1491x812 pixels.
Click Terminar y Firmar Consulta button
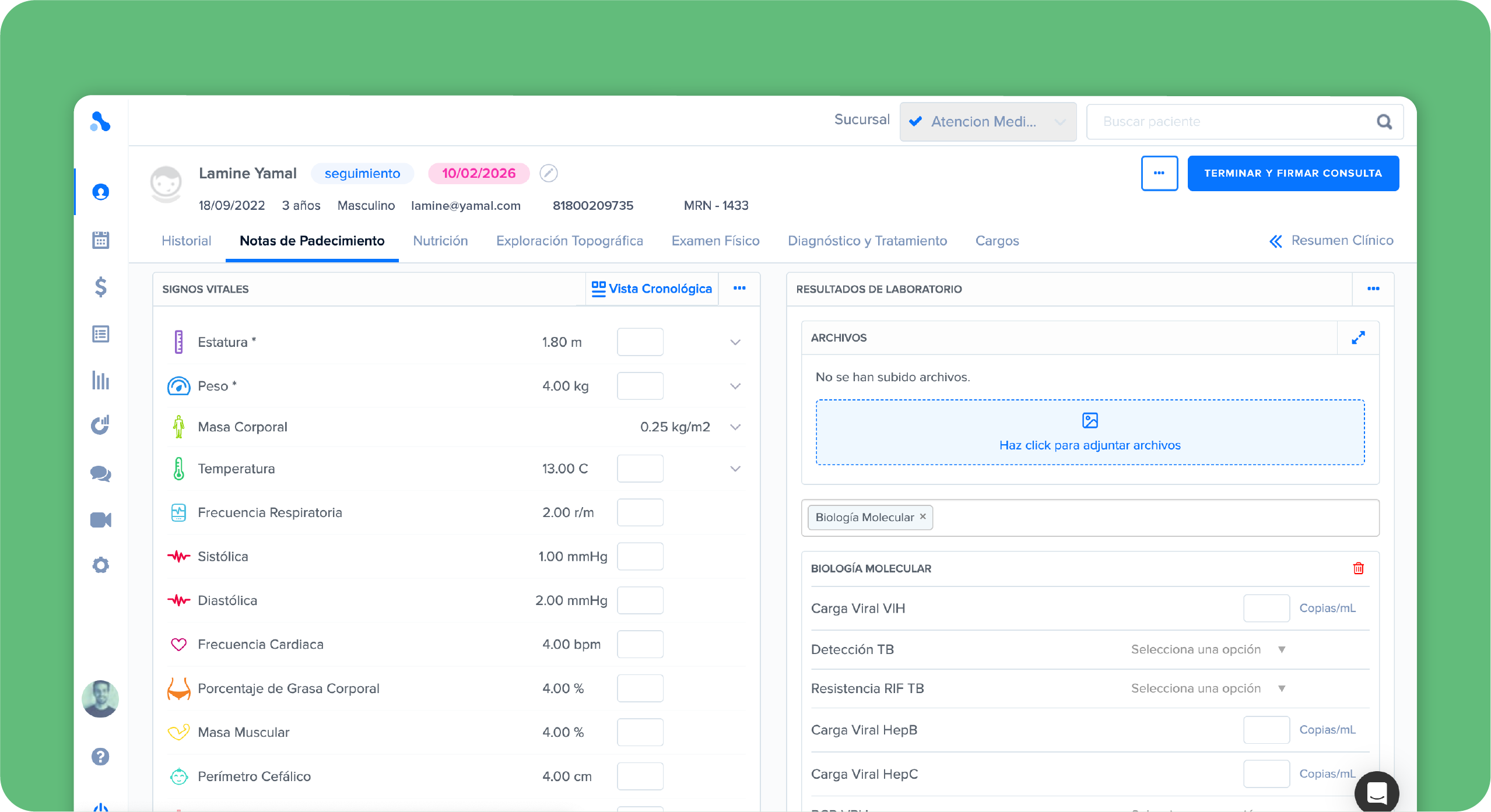point(1293,173)
